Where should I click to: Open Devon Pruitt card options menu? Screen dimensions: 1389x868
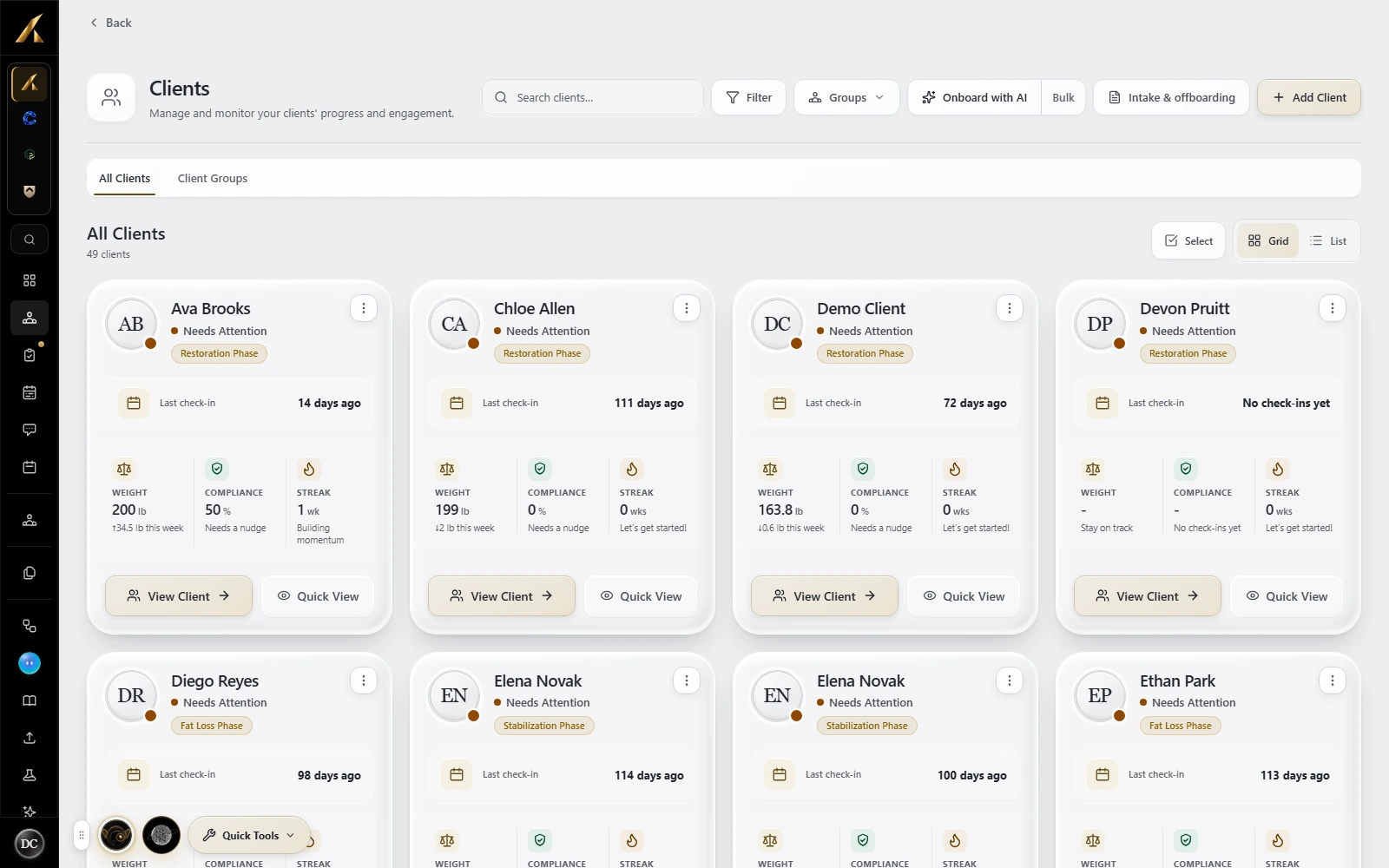coord(1333,308)
